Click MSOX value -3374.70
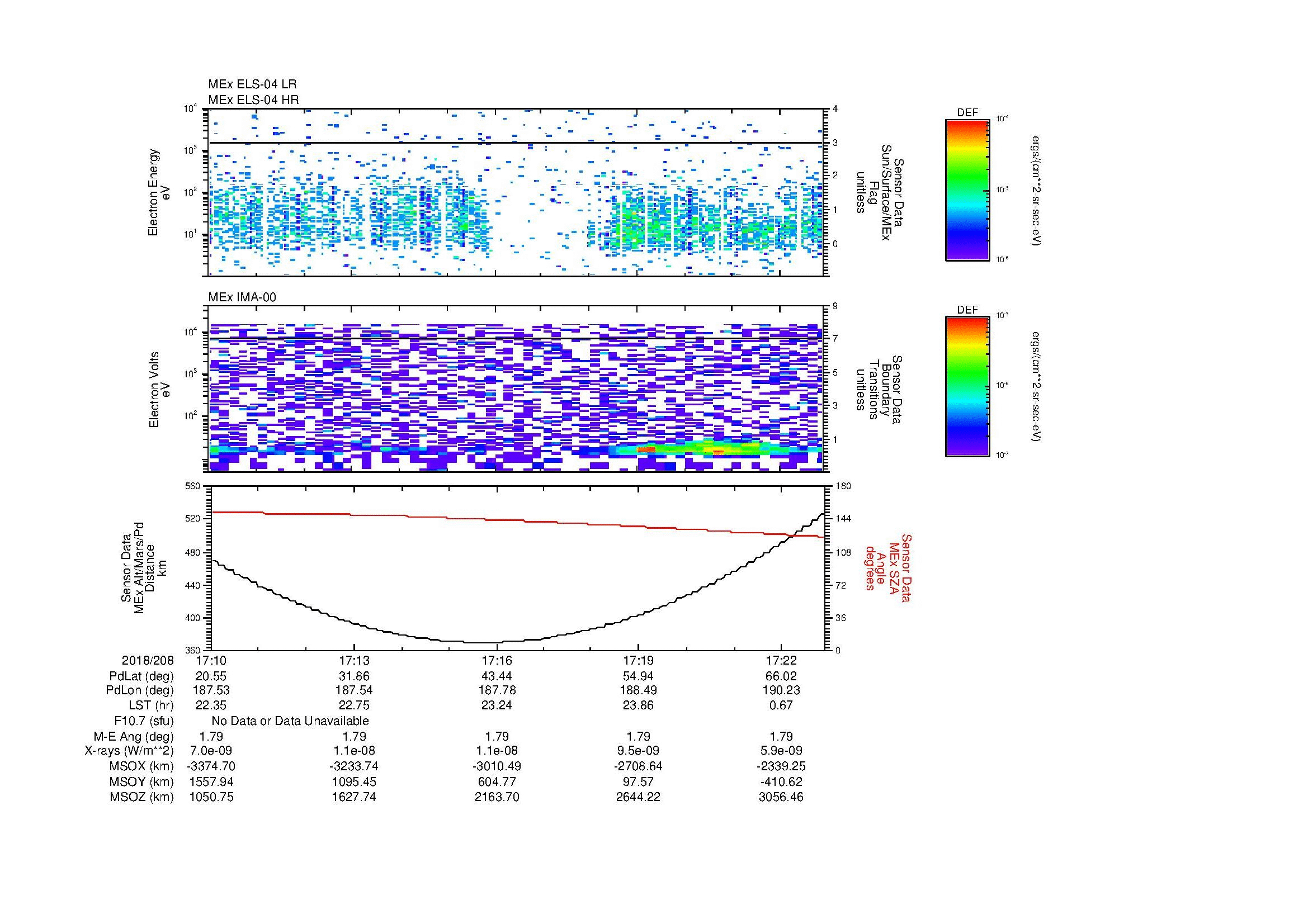The width and height of the screenshot is (1308, 924). click(211, 766)
